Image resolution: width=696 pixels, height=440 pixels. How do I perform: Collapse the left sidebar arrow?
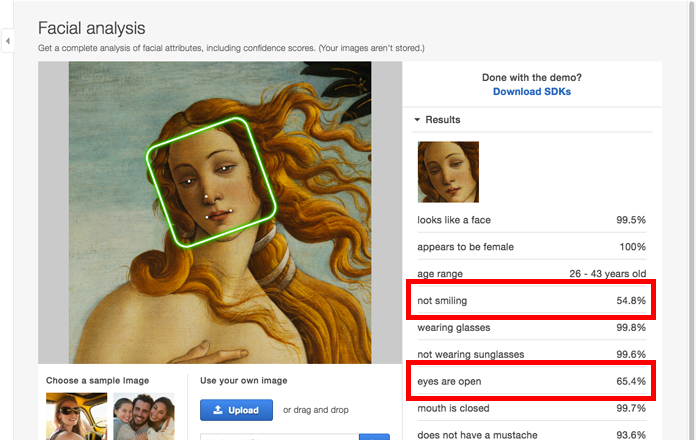[x=8, y=41]
